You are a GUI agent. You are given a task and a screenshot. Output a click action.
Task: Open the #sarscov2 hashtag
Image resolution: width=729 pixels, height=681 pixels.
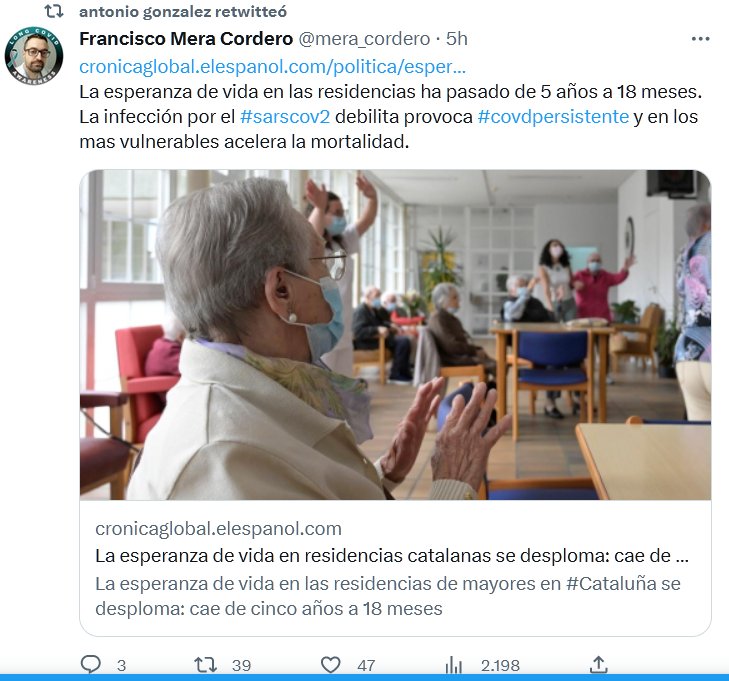pos(285,117)
